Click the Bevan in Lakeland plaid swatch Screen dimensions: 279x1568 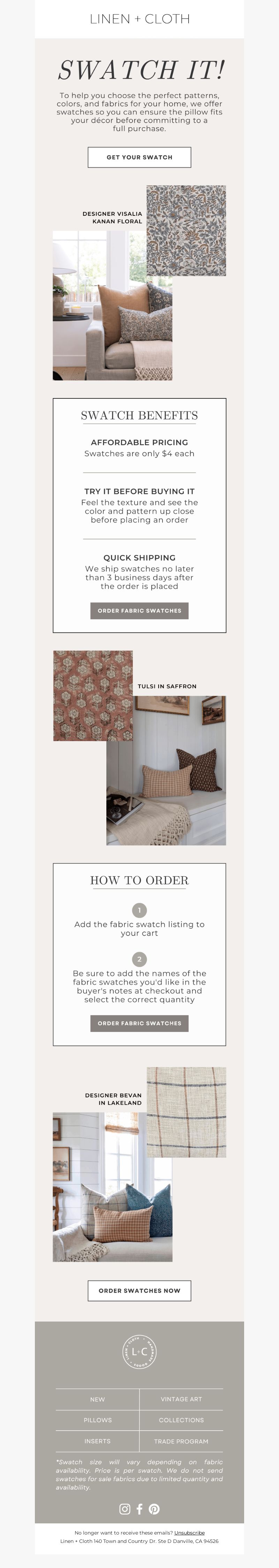coord(186,1112)
